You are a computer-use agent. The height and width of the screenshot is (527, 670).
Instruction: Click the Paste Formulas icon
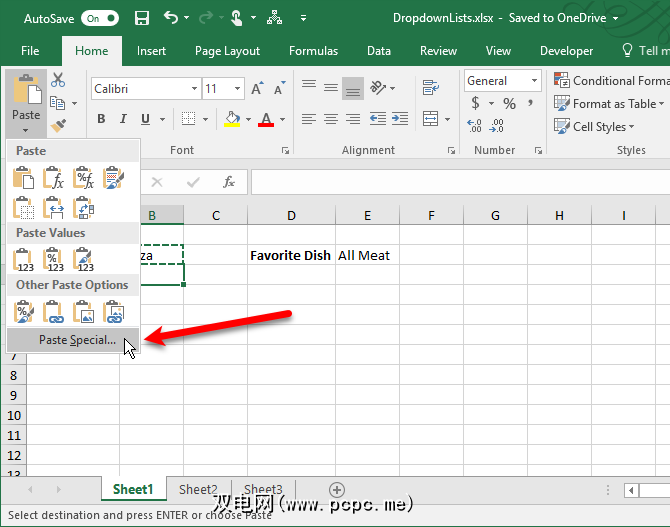54,179
